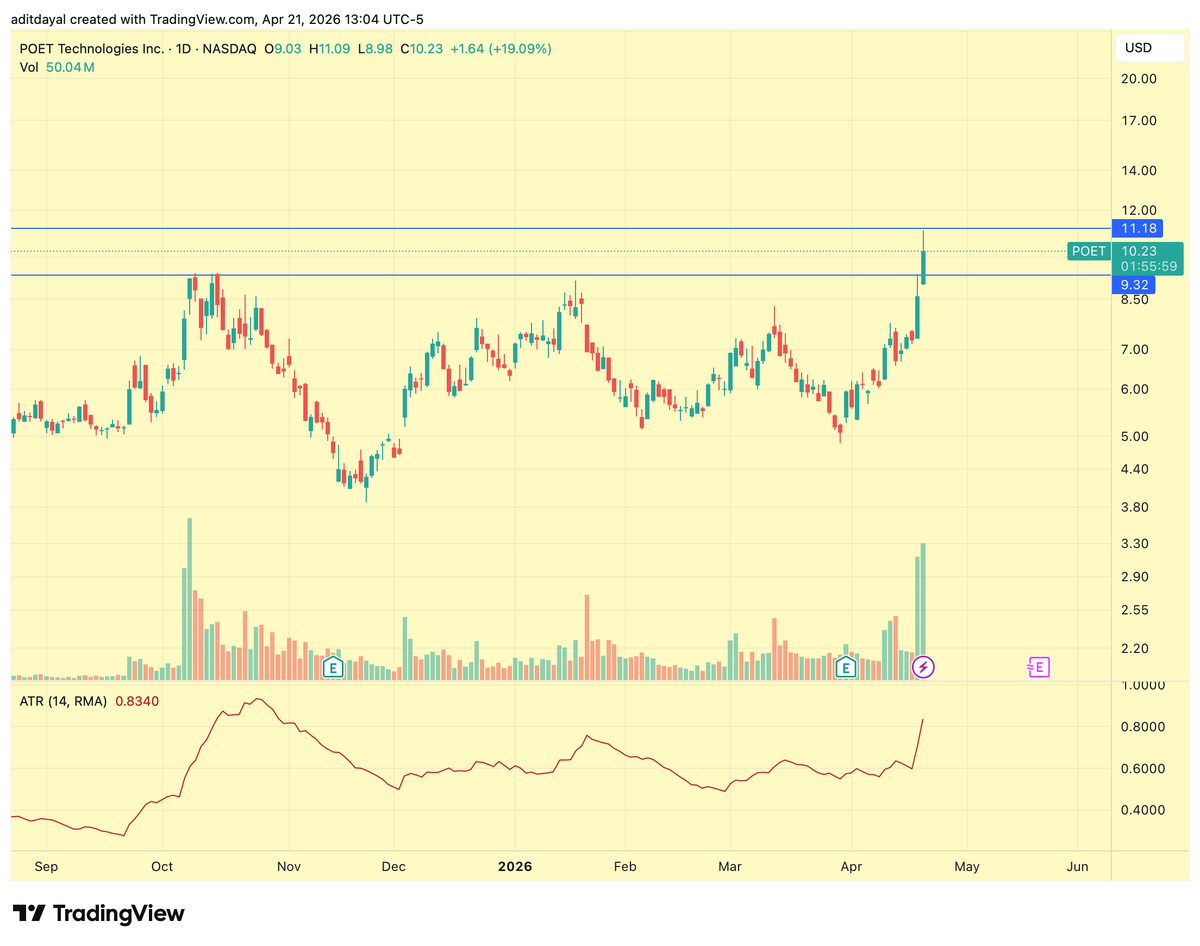The width and height of the screenshot is (1200, 946).
Task: Click the Dec label on time axis
Action: click(x=393, y=867)
